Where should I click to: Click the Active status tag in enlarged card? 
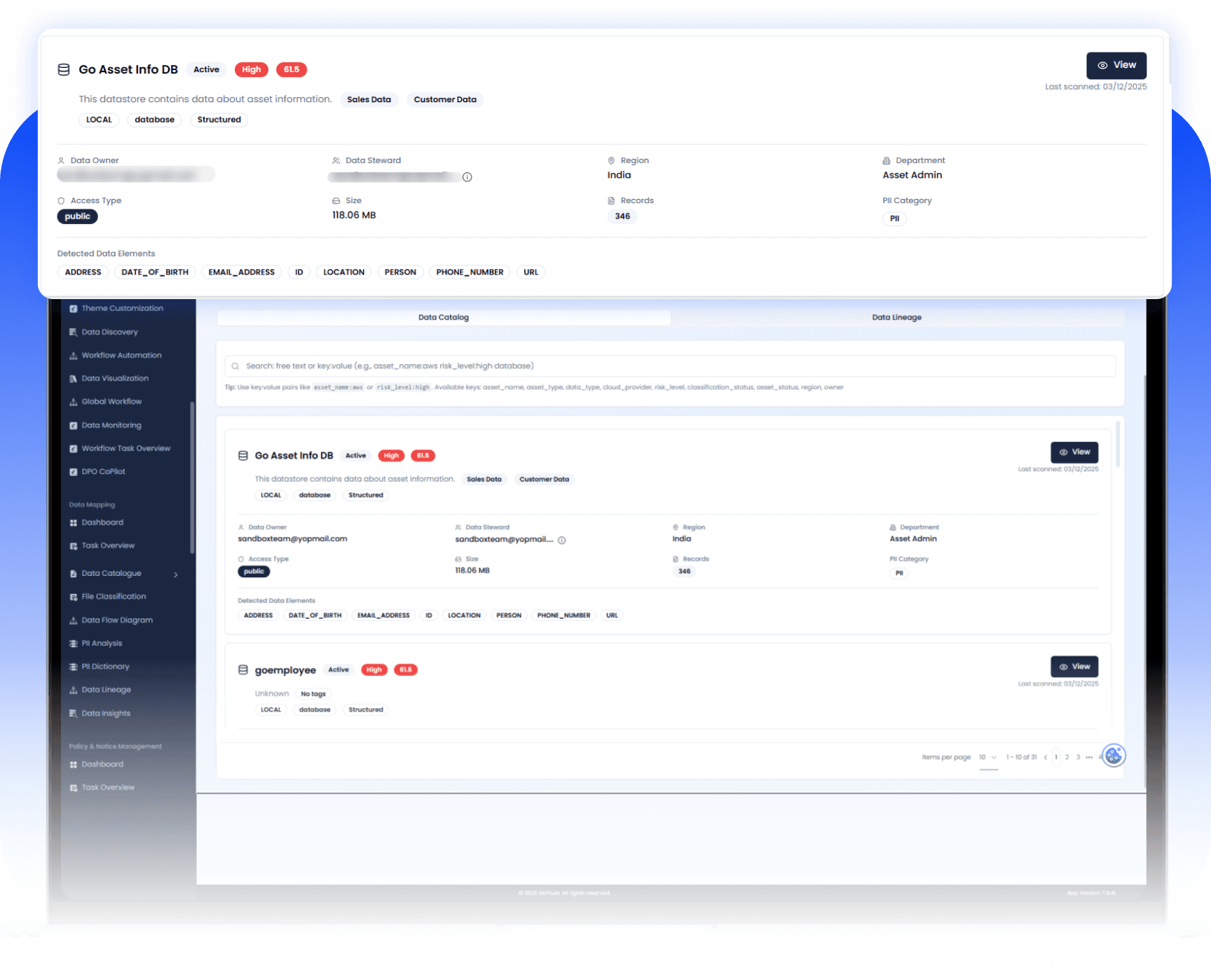coord(207,69)
